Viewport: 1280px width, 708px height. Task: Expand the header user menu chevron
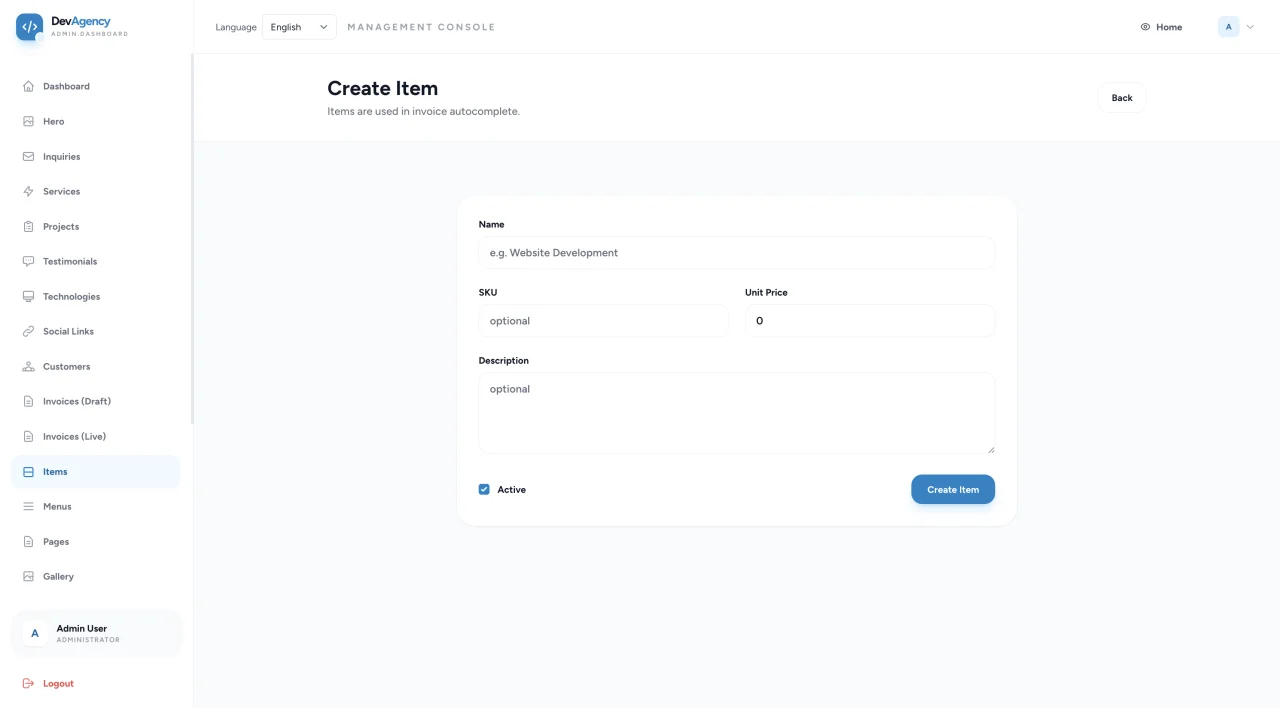click(x=1250, y=27)
